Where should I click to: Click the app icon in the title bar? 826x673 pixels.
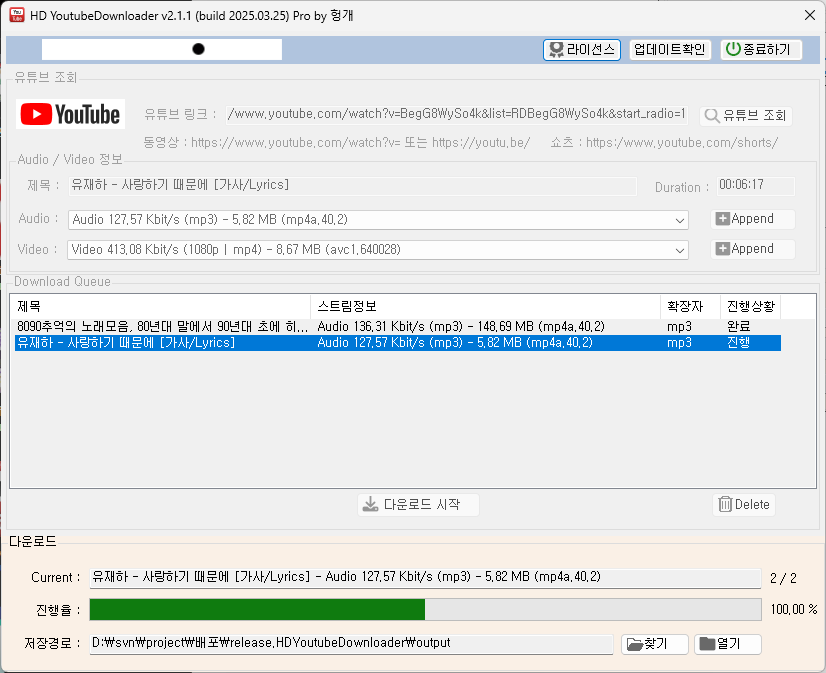tap(16, 15)
